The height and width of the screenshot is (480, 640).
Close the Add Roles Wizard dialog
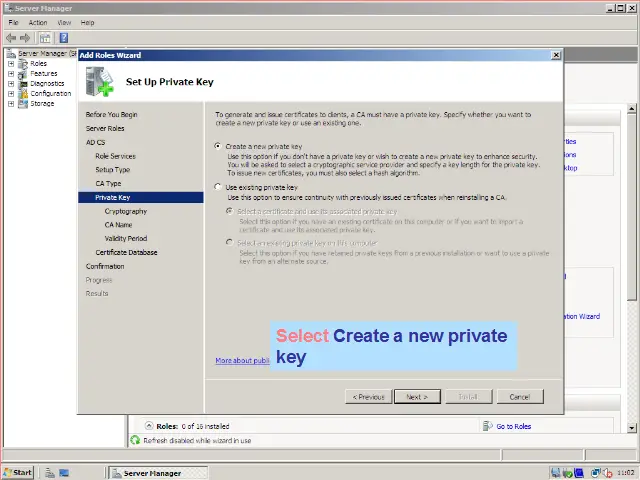[x=556, y=55]
